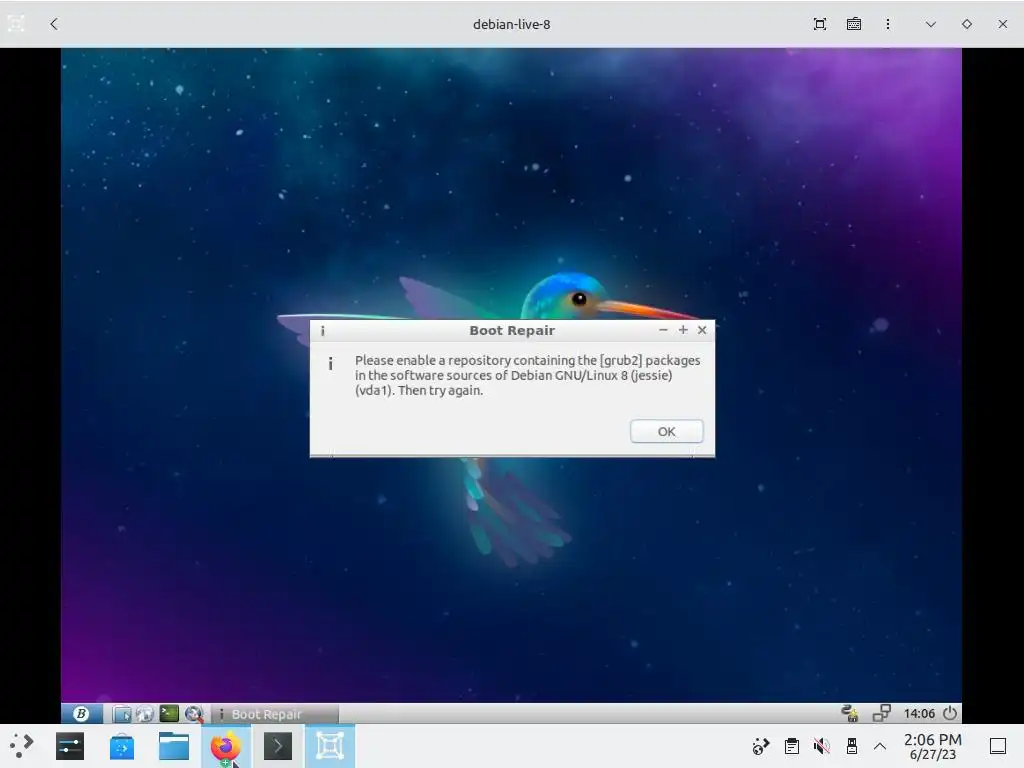Expand hidden system tray icons

(x=880, y=746)
